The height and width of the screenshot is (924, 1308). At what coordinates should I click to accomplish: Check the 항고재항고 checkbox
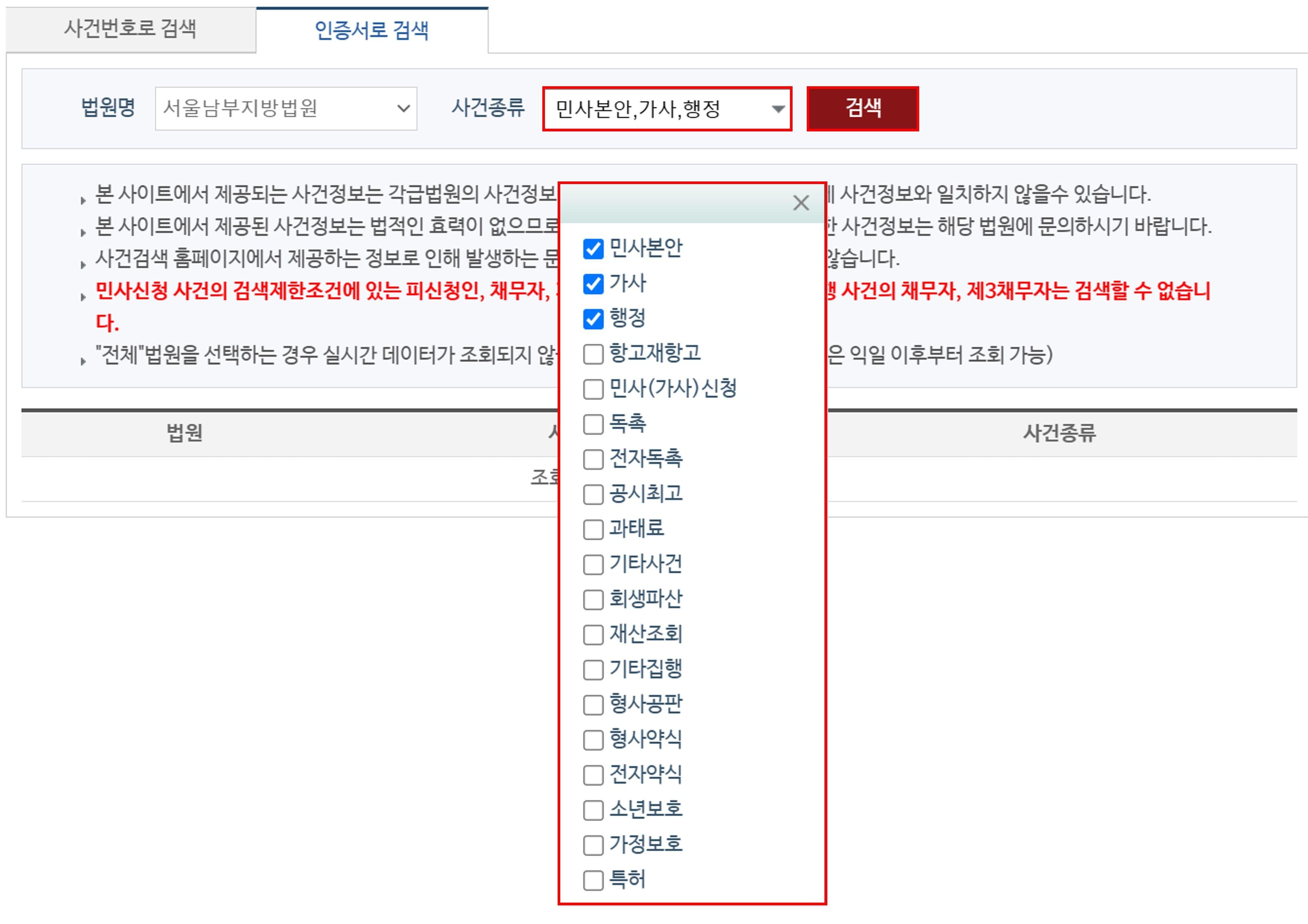[593, 354]
